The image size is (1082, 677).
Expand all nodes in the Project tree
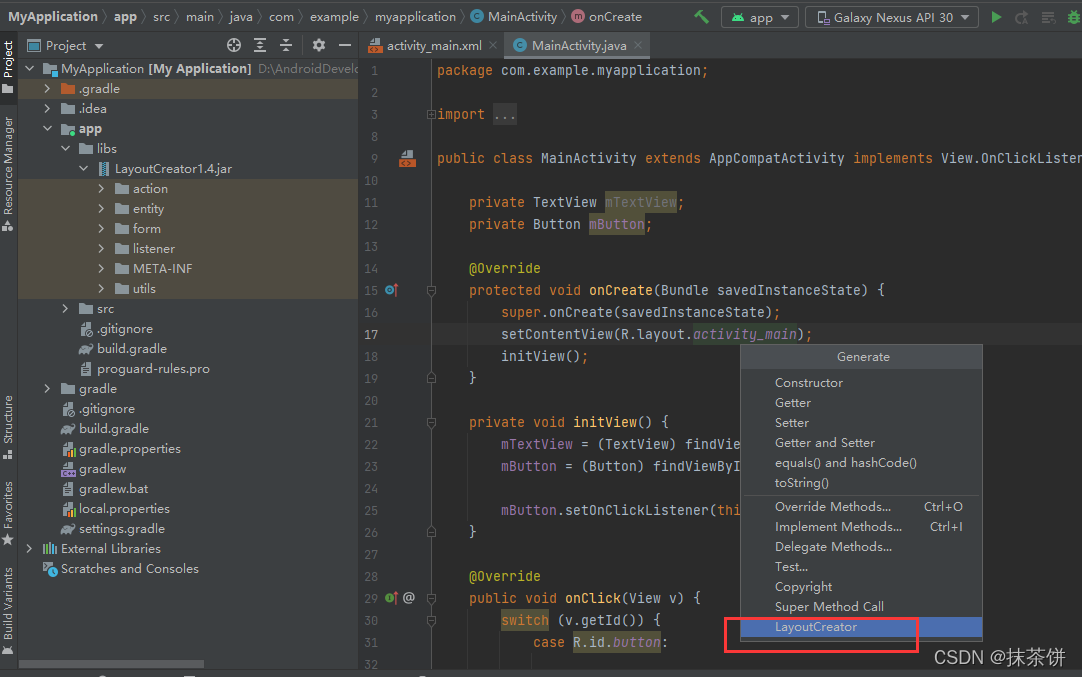click(x=259, y=45)
